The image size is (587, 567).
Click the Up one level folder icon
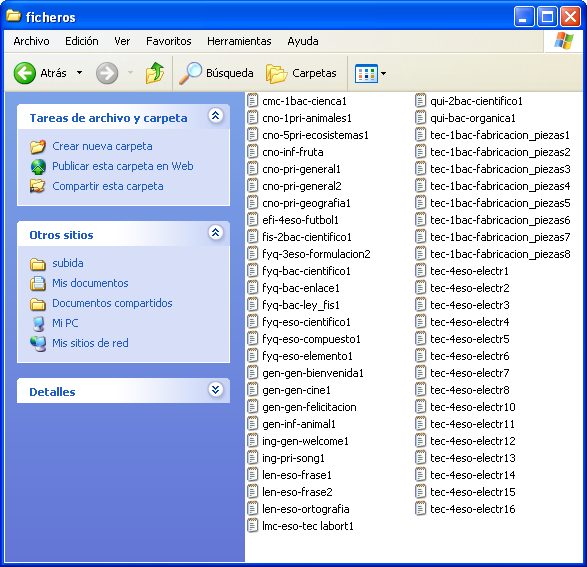[x=155, y=73]
